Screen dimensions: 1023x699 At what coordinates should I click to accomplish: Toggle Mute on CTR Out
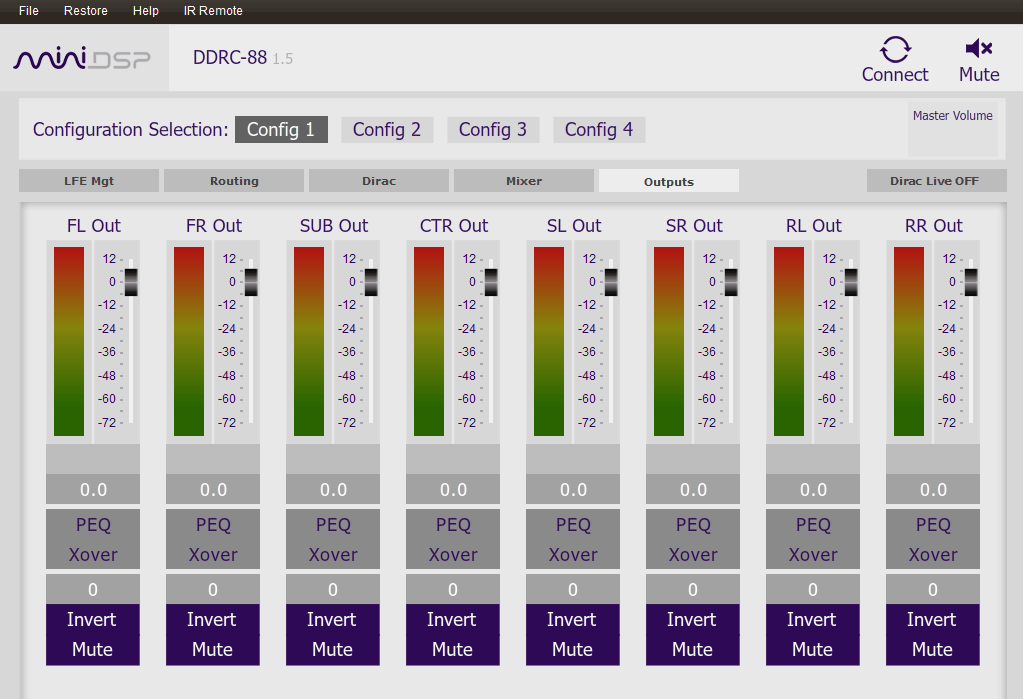[453, 650]
